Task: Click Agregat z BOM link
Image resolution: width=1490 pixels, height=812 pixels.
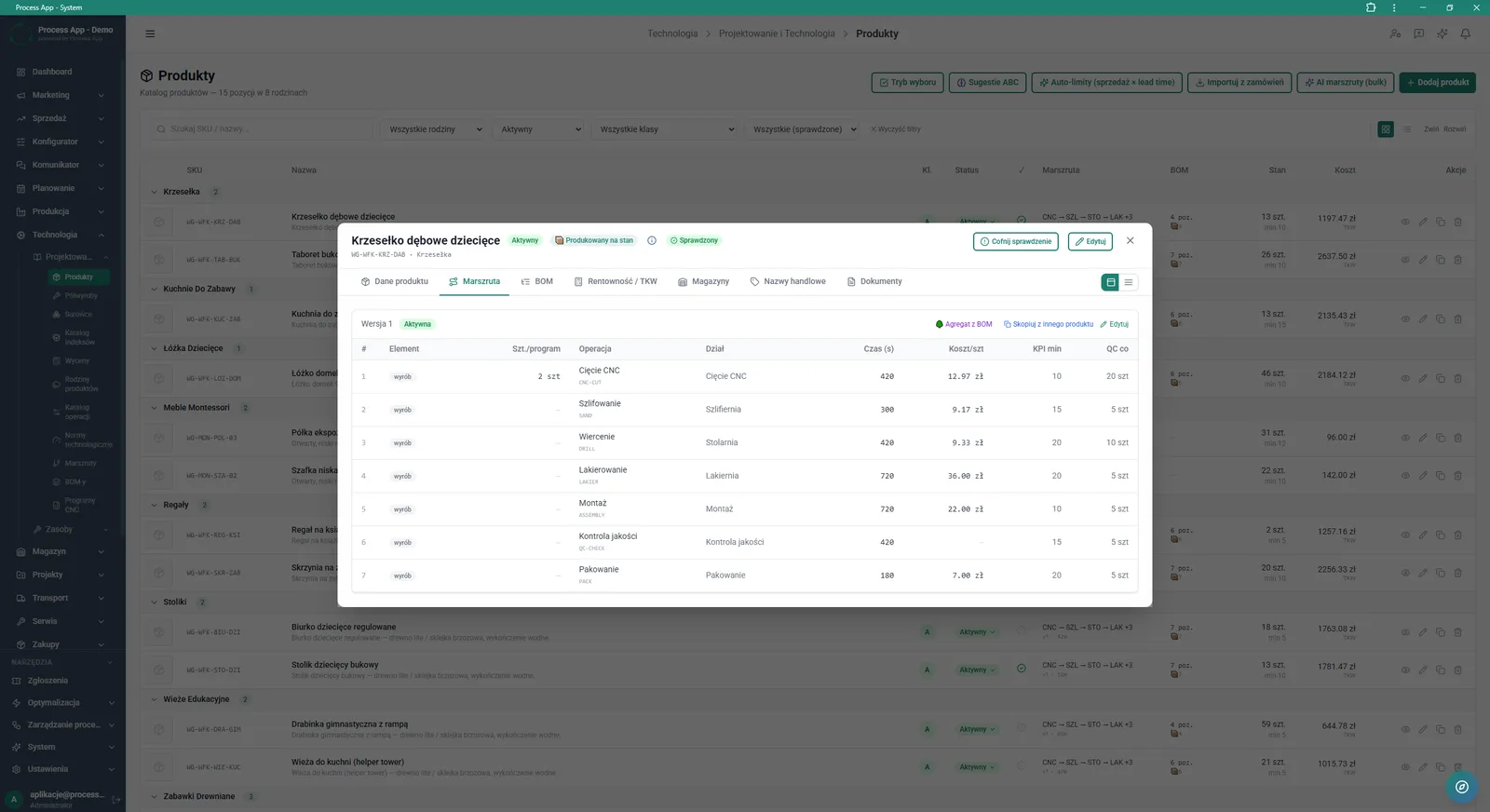Action: click(x=964, y=324)
